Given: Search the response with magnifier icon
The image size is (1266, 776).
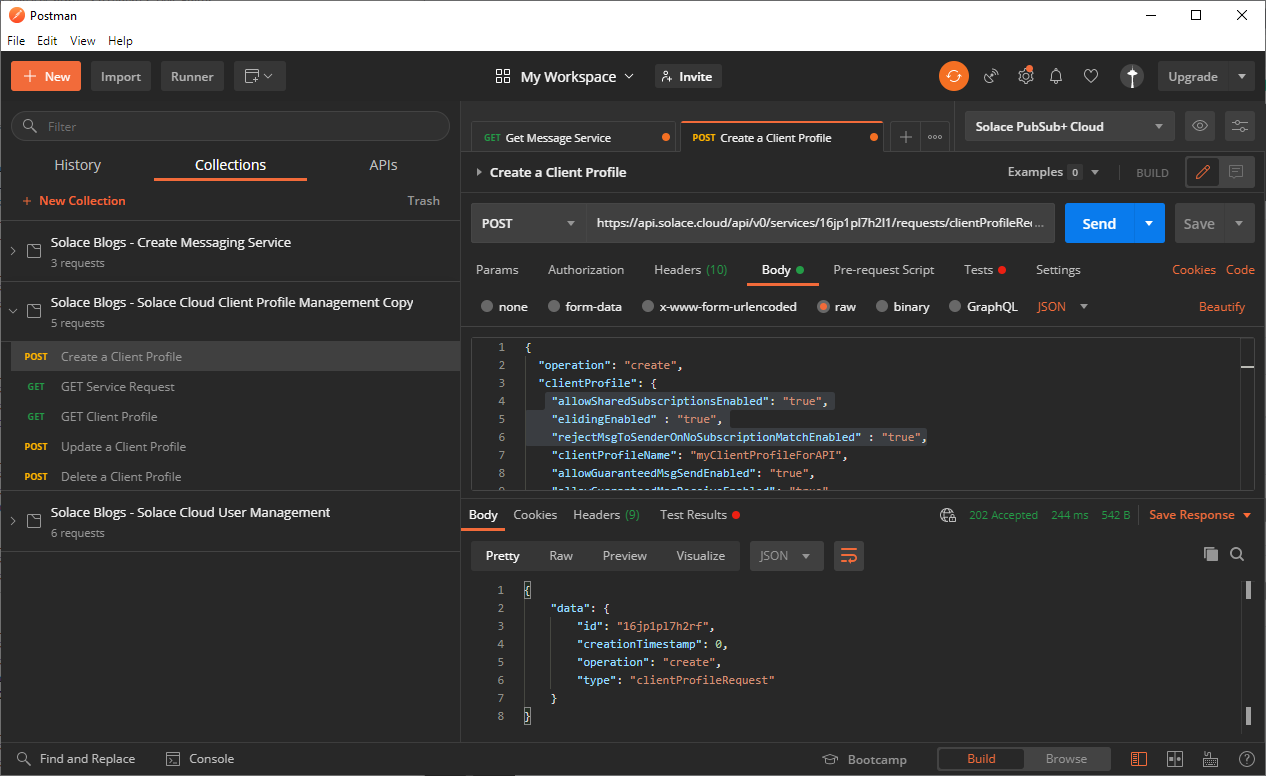Looking at the screenshot, I should click(x=1237, y=554).
